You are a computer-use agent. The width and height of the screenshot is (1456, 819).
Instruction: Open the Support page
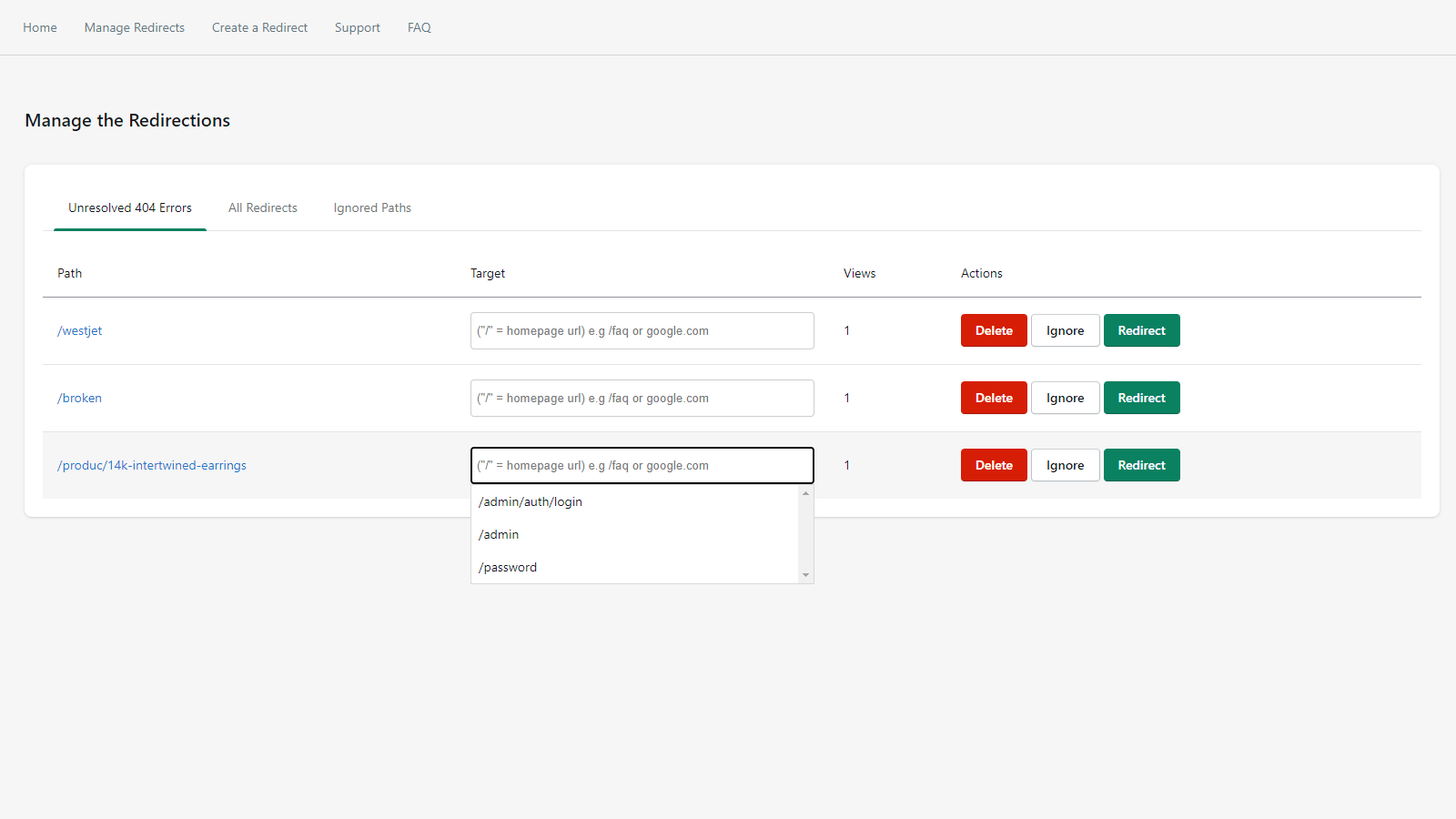tap(357, 27)
